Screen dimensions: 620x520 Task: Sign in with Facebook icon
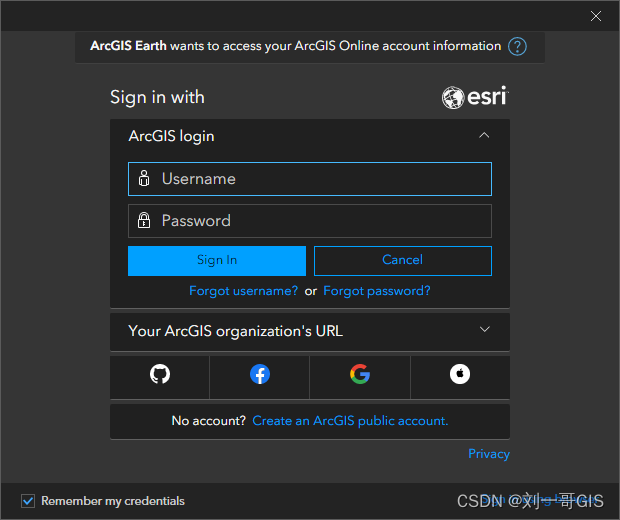click(x=260, y=374)
